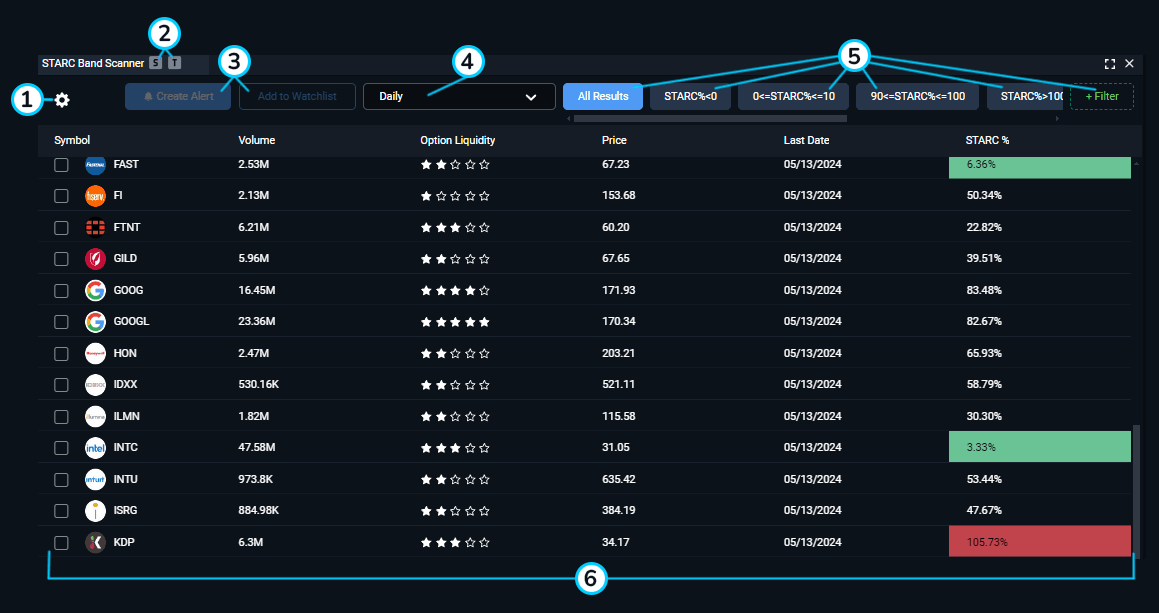Click the INTC Intel logo

click(x=95, y=447)
